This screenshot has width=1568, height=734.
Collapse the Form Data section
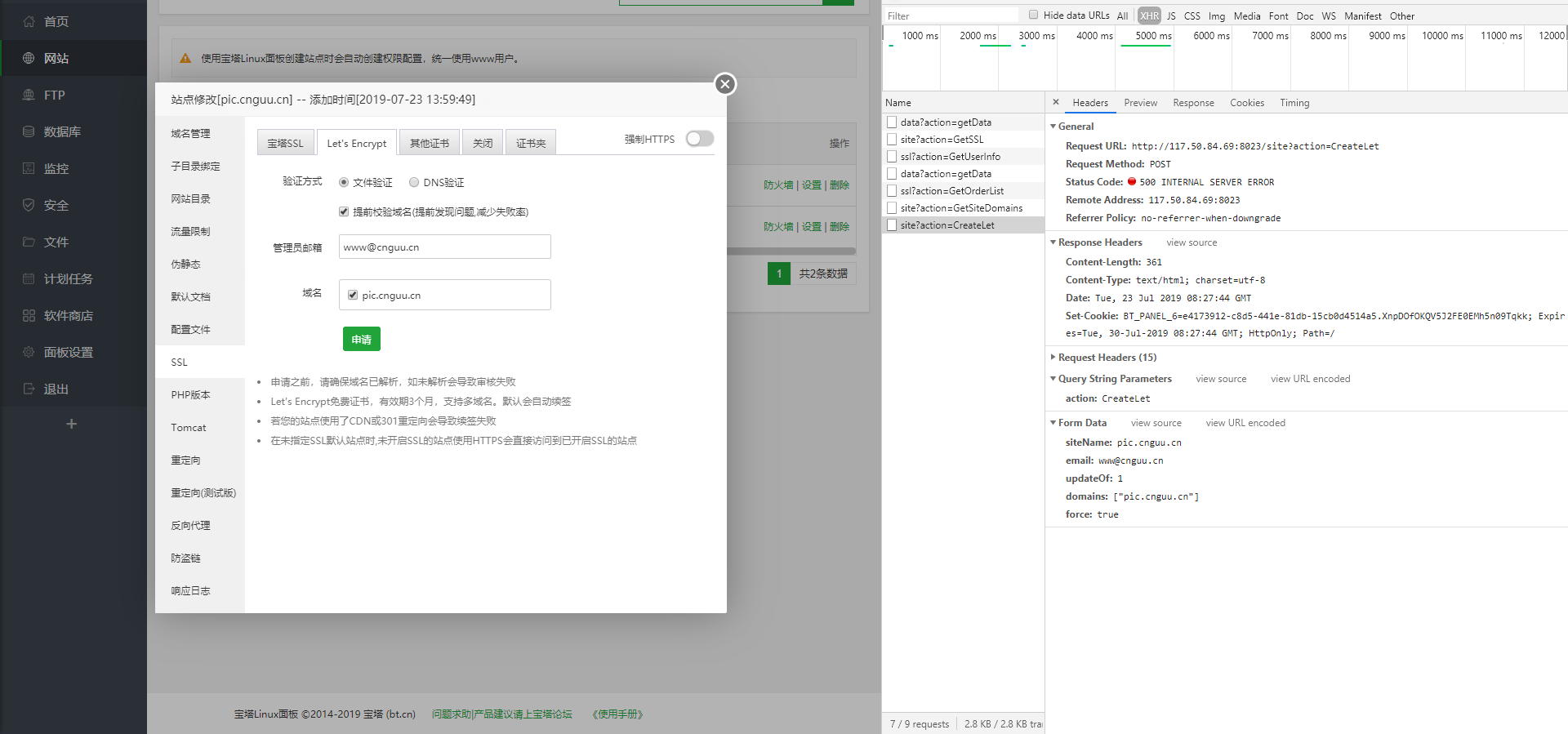tap(1053, 423)
